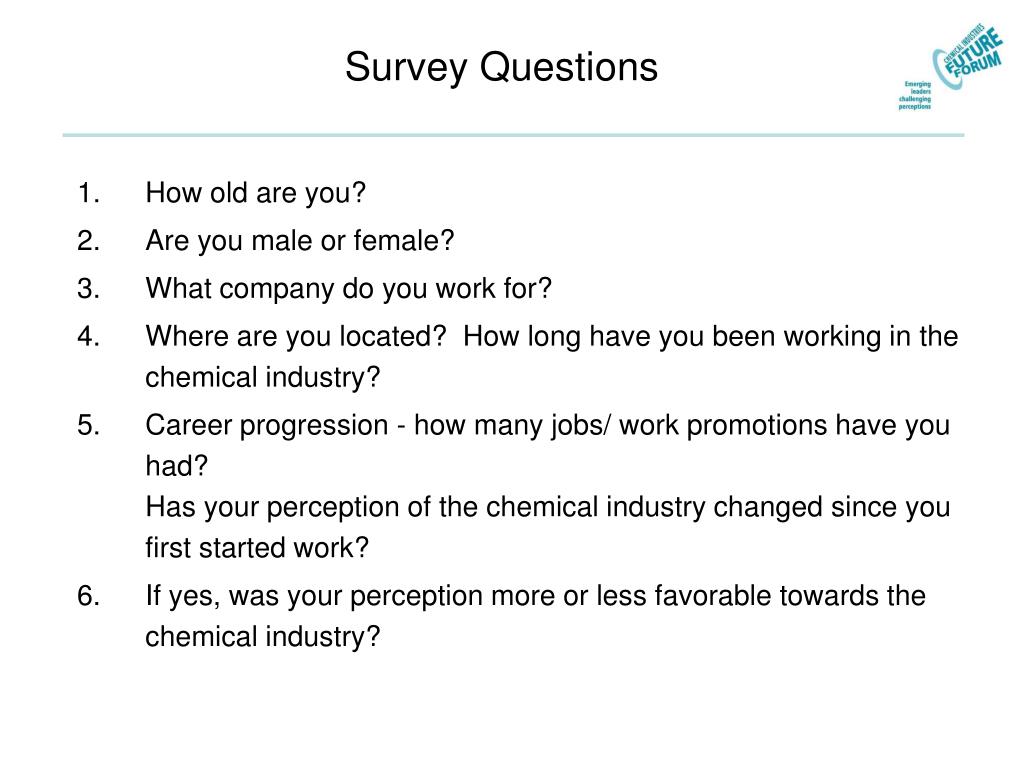The height and width of the screenshot is (768, 1024).
Task: Click question 'How old are you?'
Action: coord(255,193)
